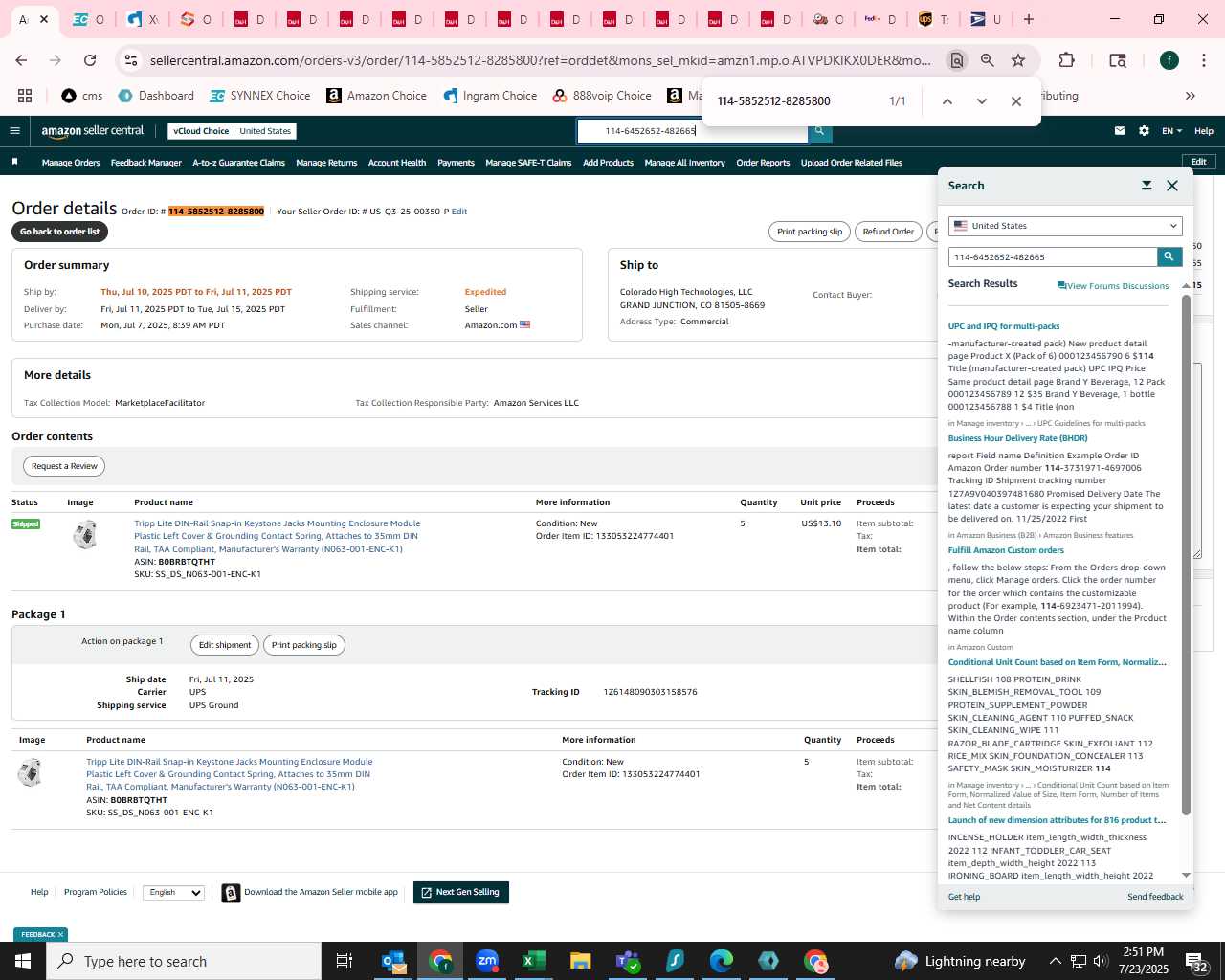This screenshot has height=980, width=1225.
Task: Close the Search help panel
Action: [x=1172, y=186]
